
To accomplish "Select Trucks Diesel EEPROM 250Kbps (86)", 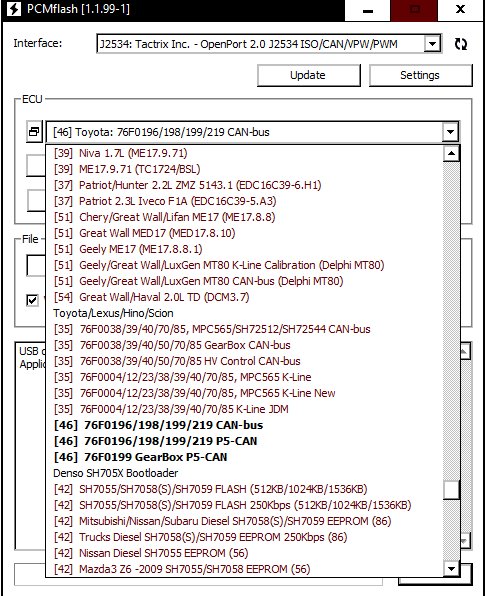I will (x=244, y=537).
